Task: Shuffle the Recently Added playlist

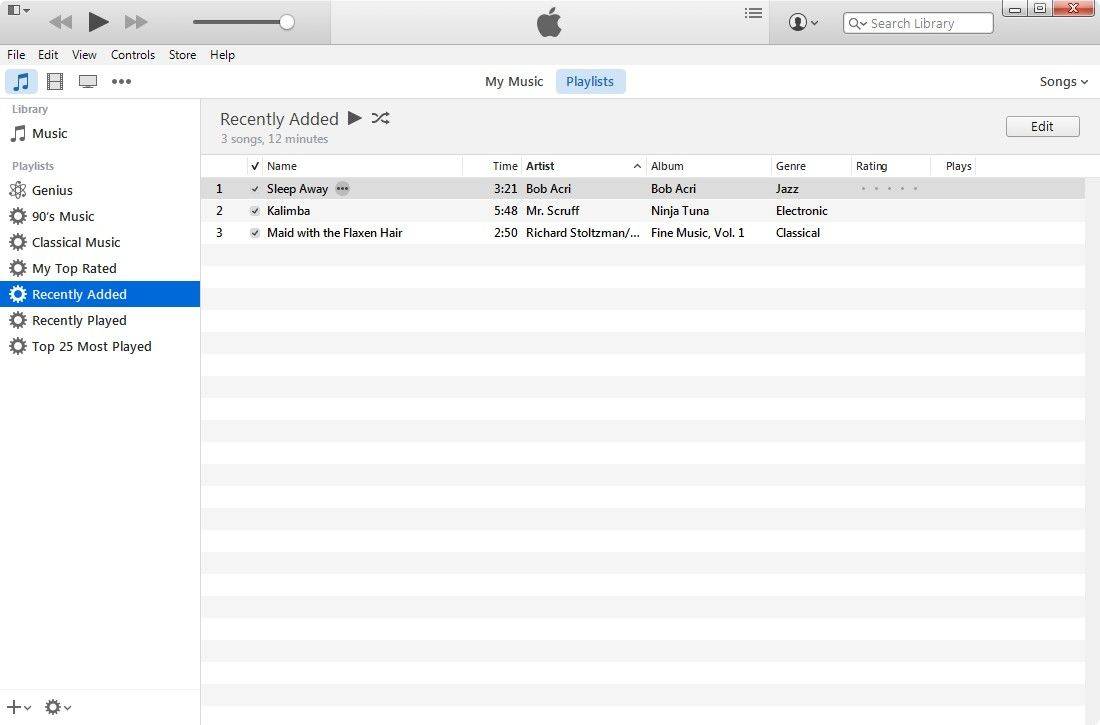Action: 380,118
